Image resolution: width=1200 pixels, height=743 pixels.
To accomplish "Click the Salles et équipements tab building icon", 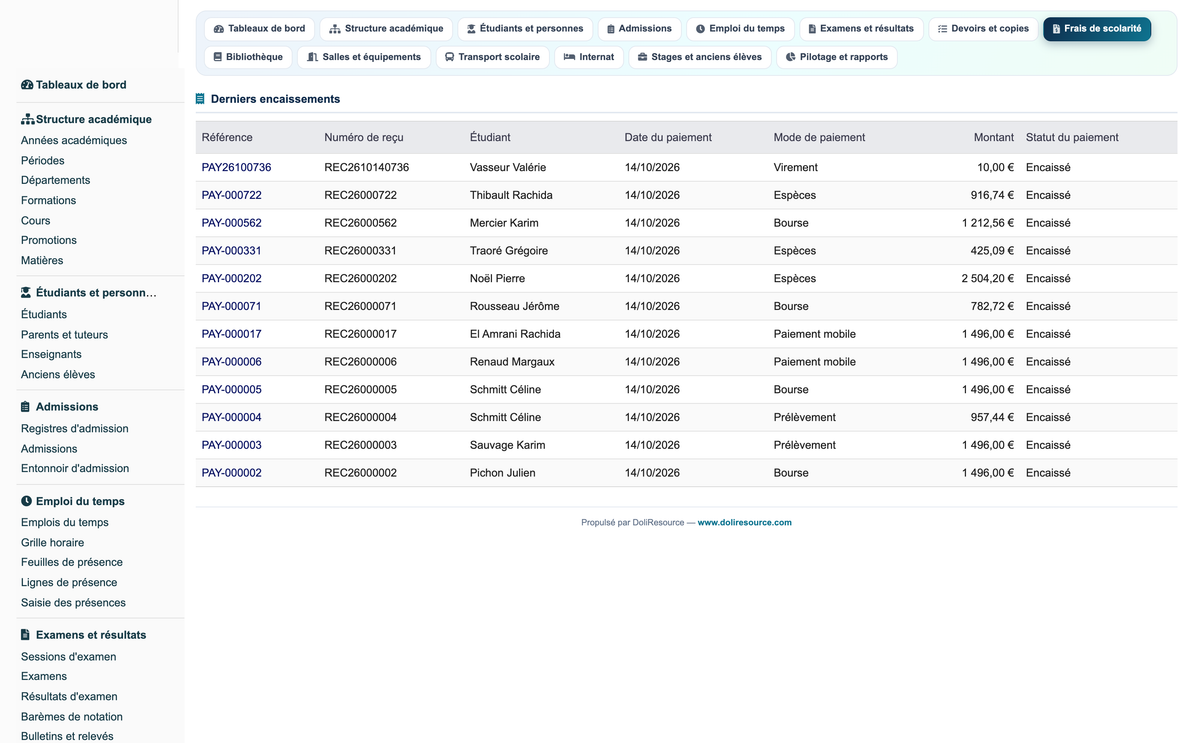I will click(313, 57).
